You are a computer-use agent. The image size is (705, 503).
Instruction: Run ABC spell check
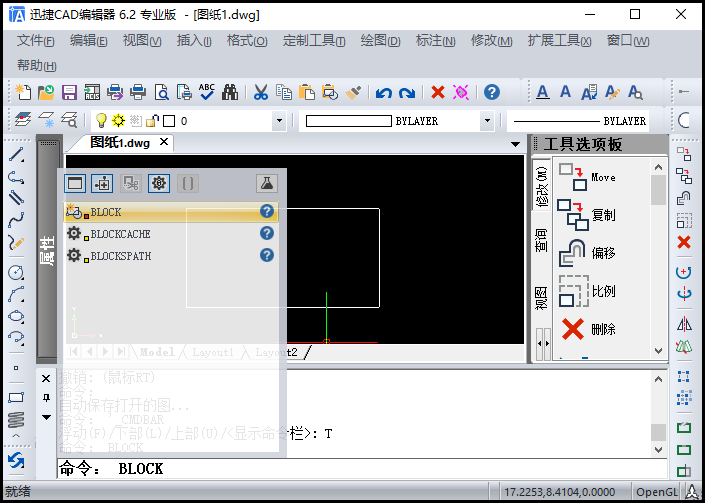tap(207, 92)
